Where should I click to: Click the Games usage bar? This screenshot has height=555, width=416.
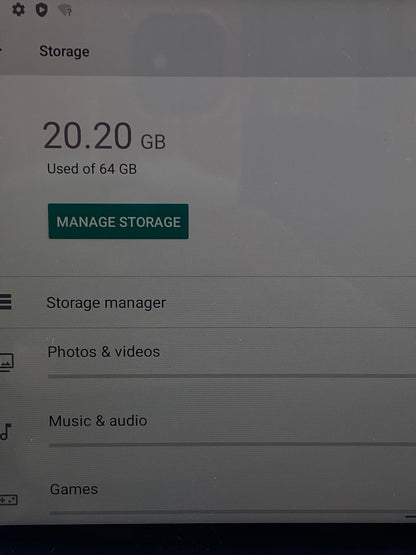click(233, 512)
